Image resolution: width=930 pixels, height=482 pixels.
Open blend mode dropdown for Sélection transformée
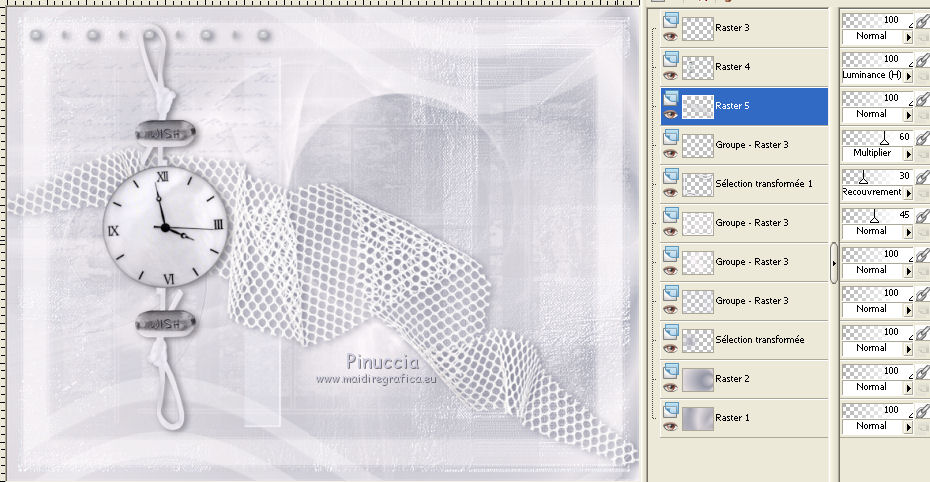click(908, 349)
